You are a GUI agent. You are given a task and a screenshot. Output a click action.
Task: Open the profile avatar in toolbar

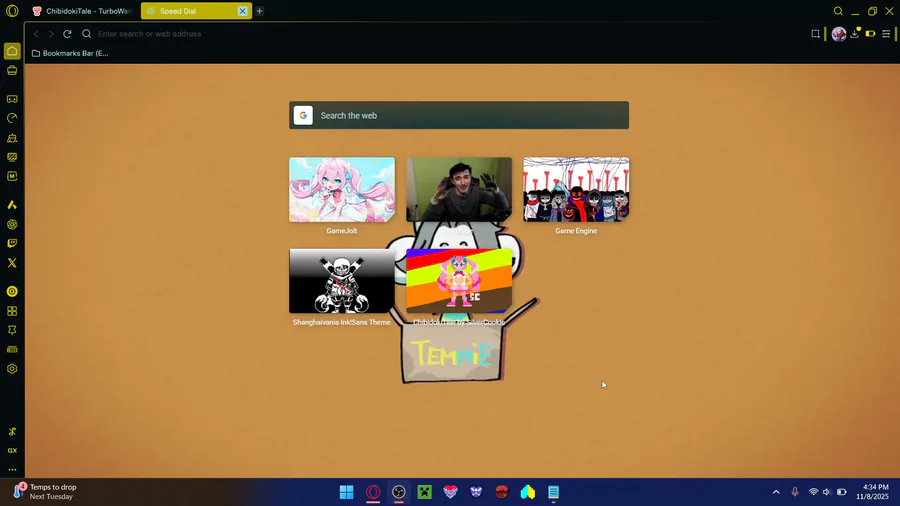click(839, 34)
